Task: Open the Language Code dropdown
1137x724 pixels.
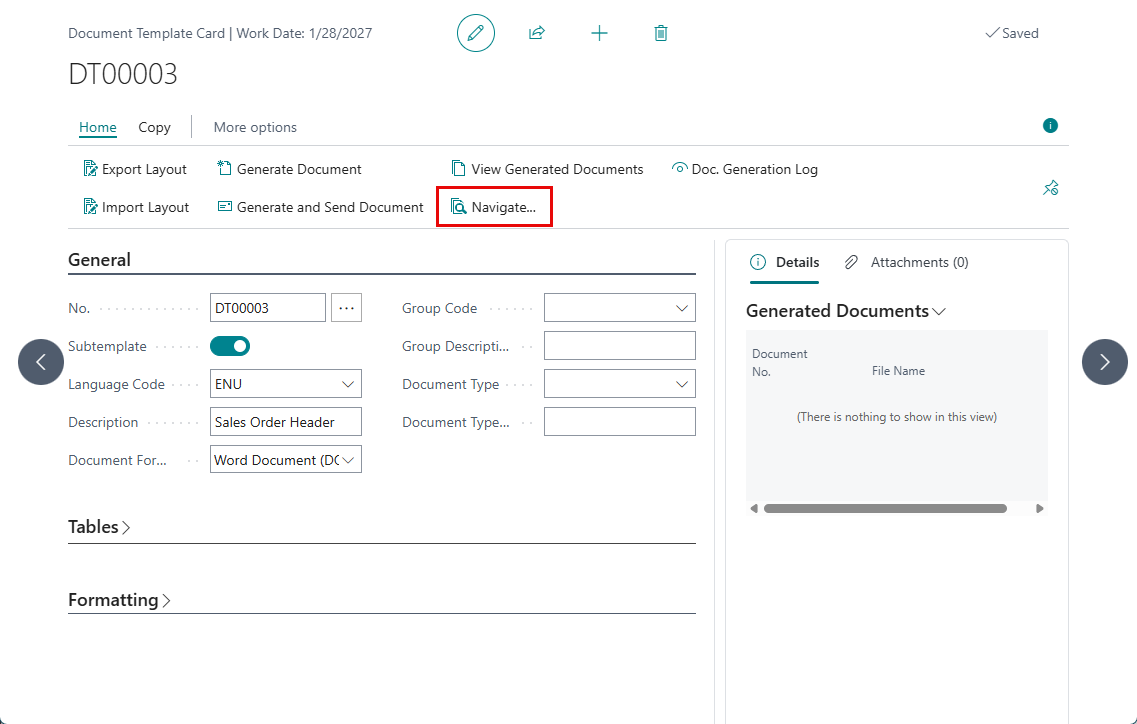Action: pos(348,384)
